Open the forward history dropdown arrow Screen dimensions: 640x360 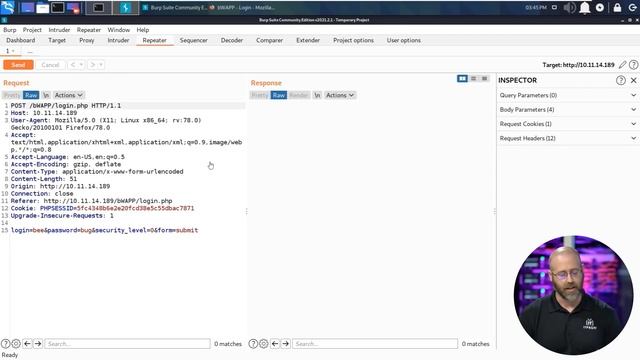pos(101,64)
